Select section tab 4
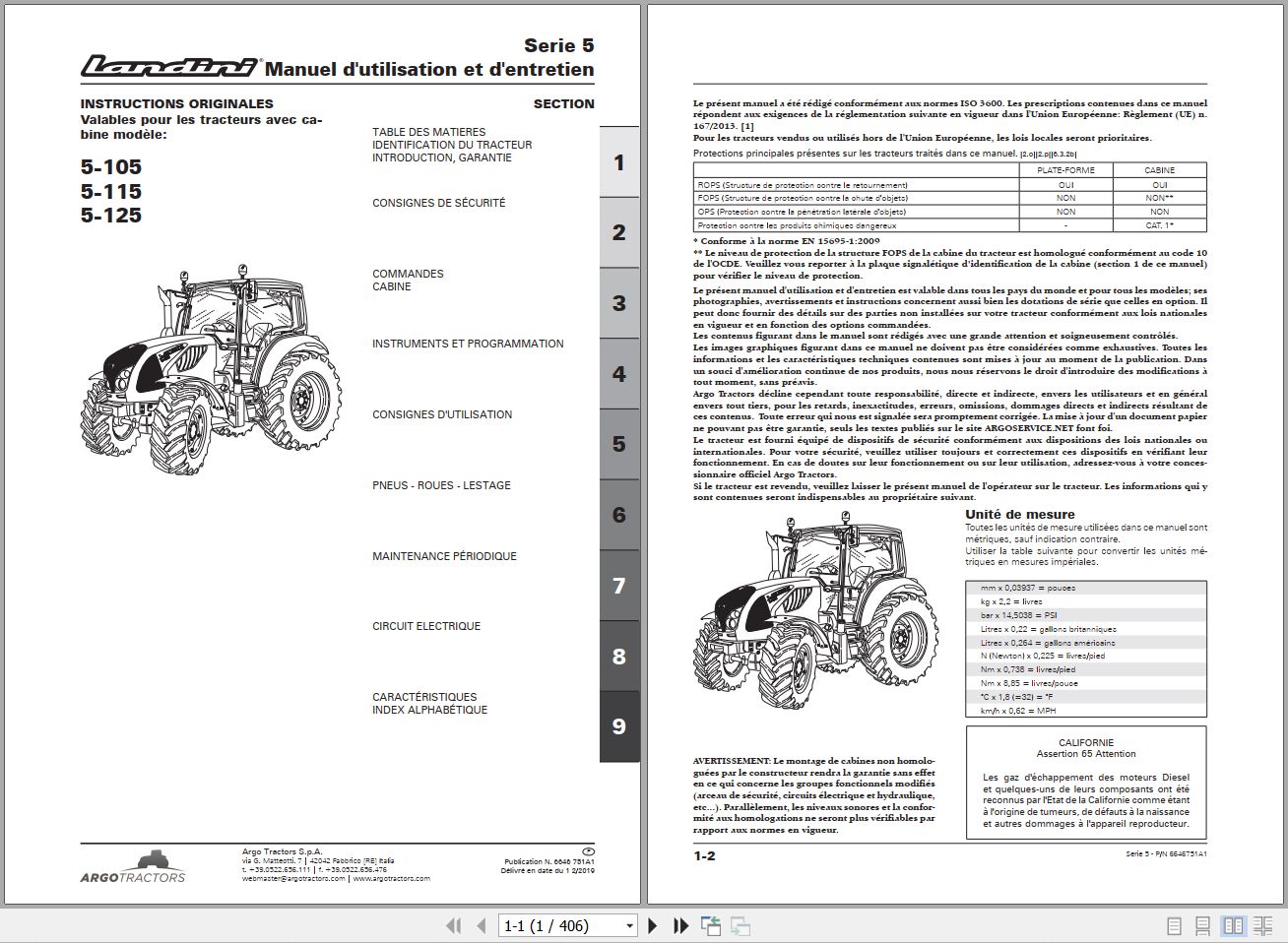Viewport: 1288px width, 943px height. tap(619, 374)
